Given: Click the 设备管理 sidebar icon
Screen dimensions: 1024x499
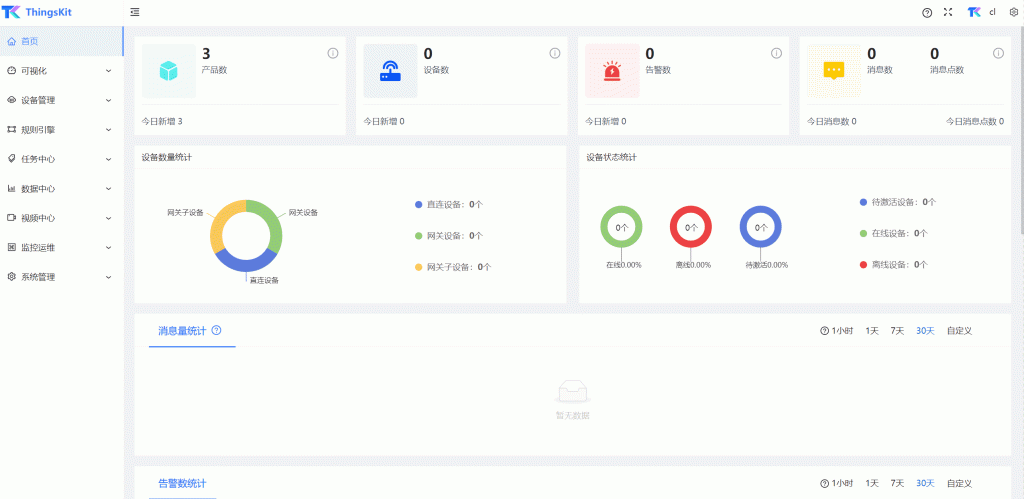Looking at the screenshot, I should click(11, 100).
